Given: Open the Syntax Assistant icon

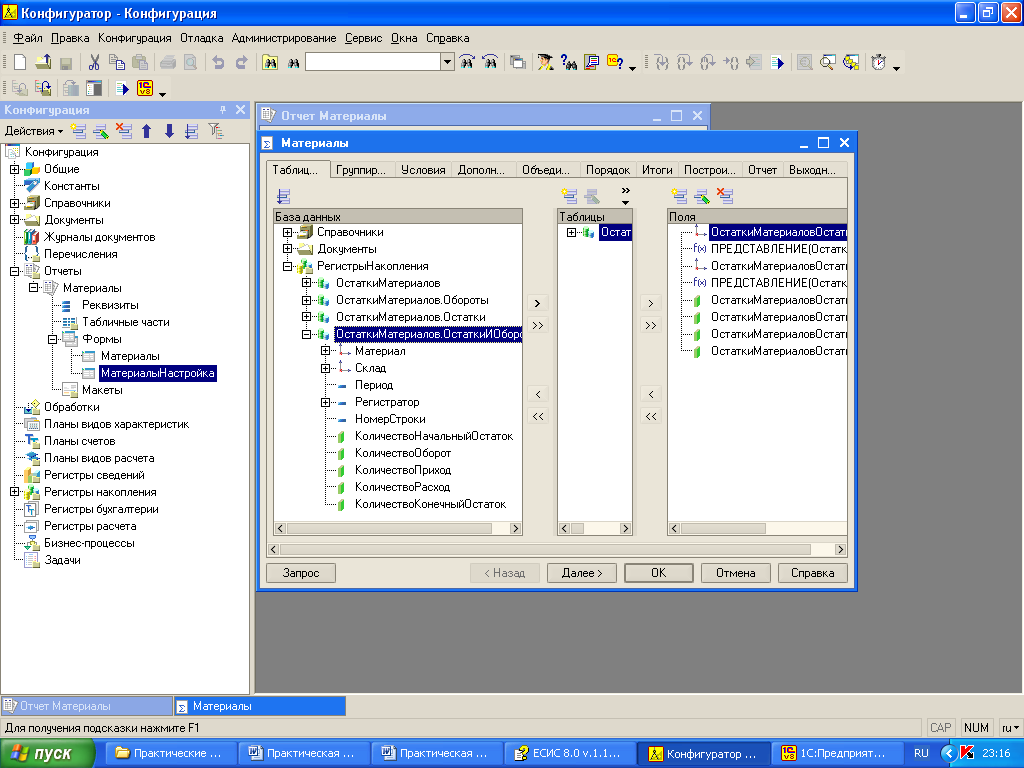Looking at the screenshot, I should tap(545, 62).
